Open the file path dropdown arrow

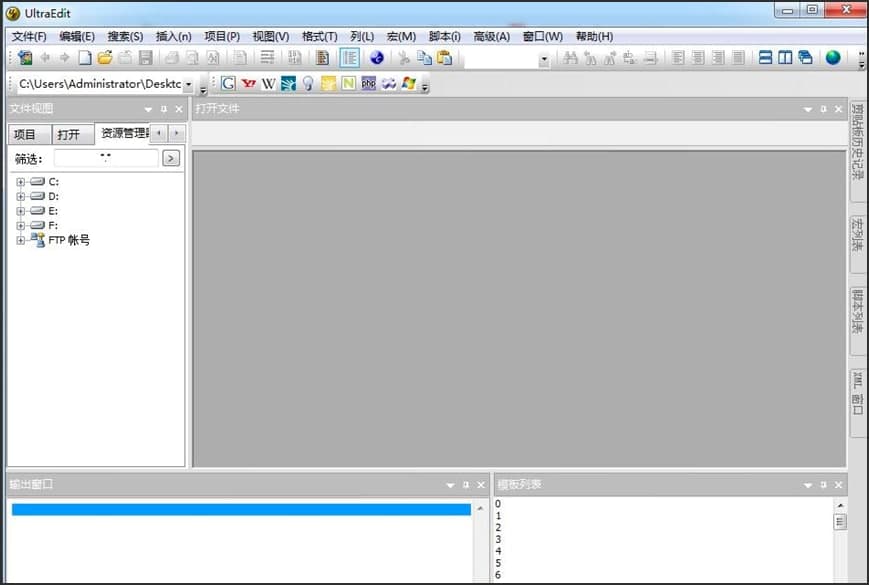(x=186, y=84)
